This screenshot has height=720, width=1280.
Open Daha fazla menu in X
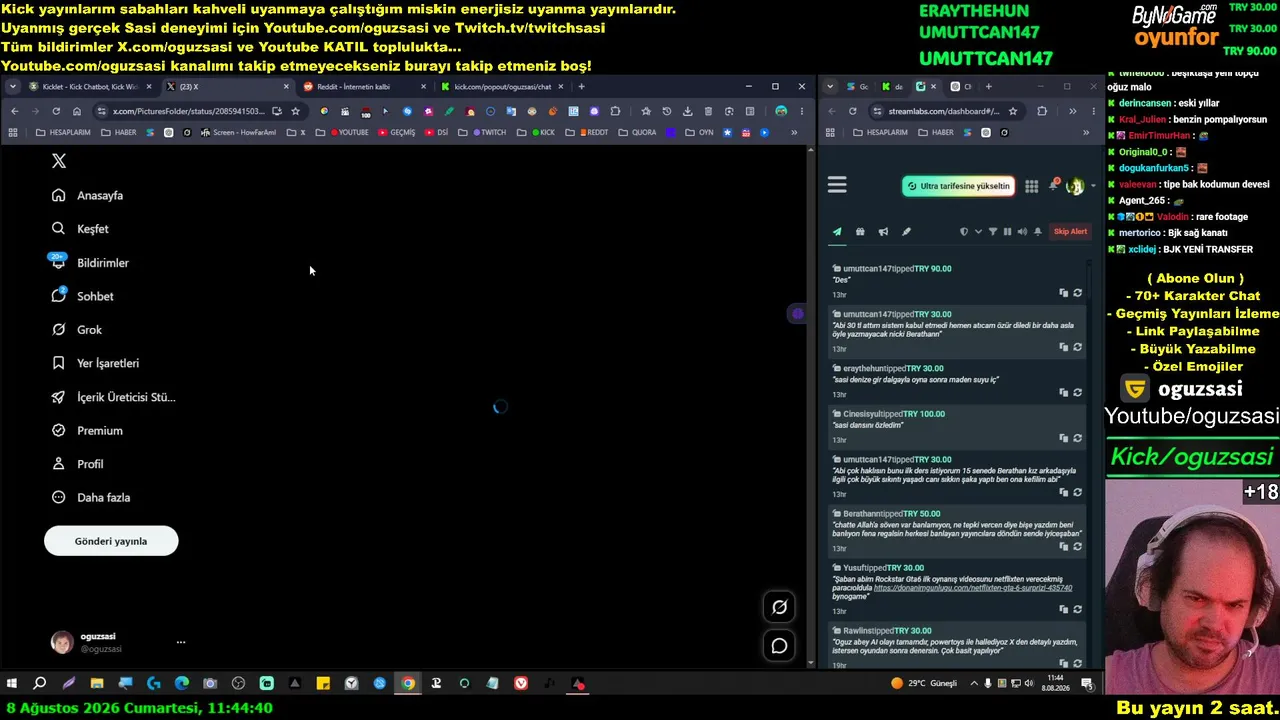tap(91, 497)
